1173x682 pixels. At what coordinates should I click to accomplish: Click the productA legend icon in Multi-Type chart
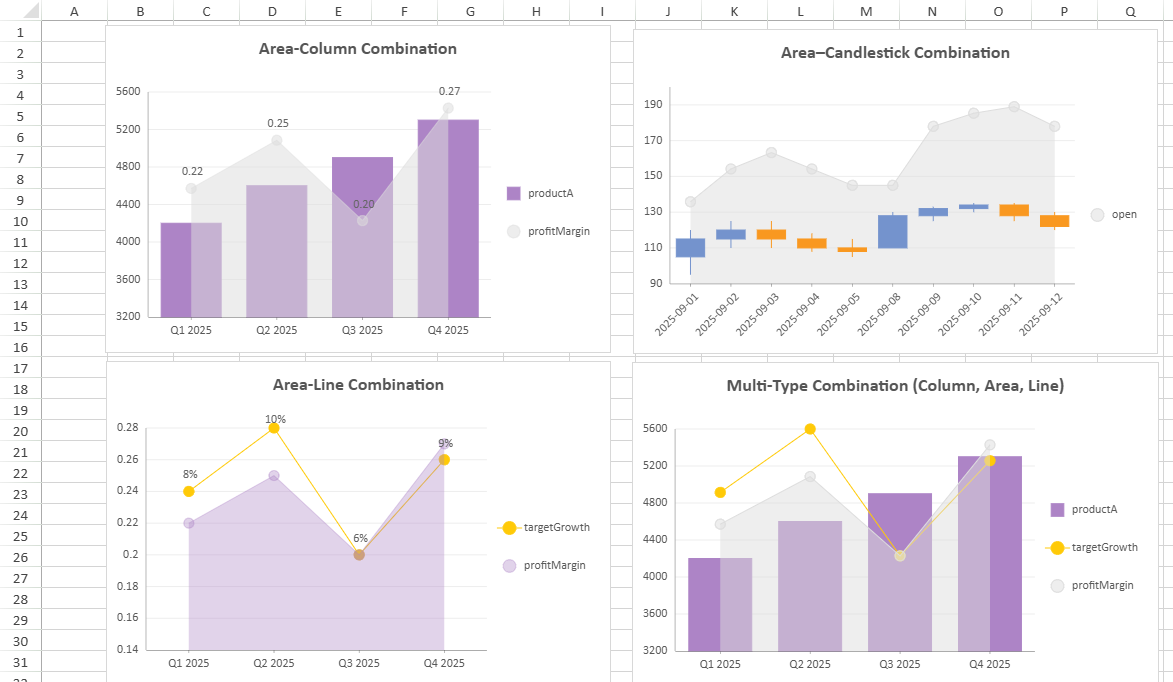[x=1057, y=509]
